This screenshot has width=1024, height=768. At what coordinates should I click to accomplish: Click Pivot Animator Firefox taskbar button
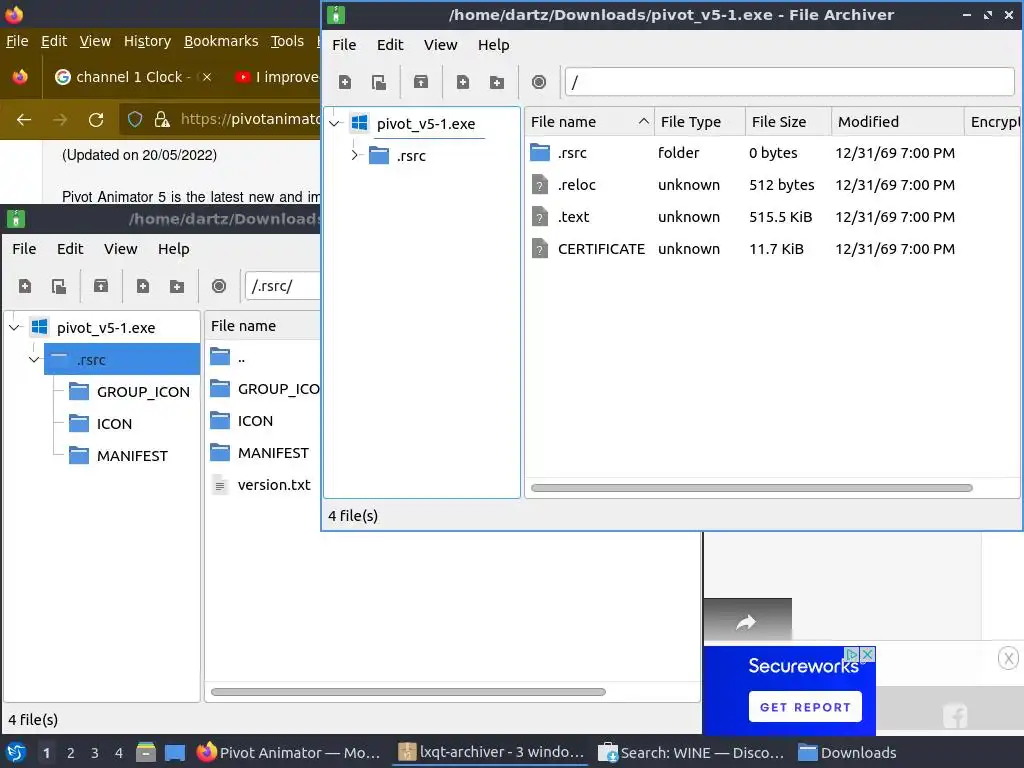(290, 753)
